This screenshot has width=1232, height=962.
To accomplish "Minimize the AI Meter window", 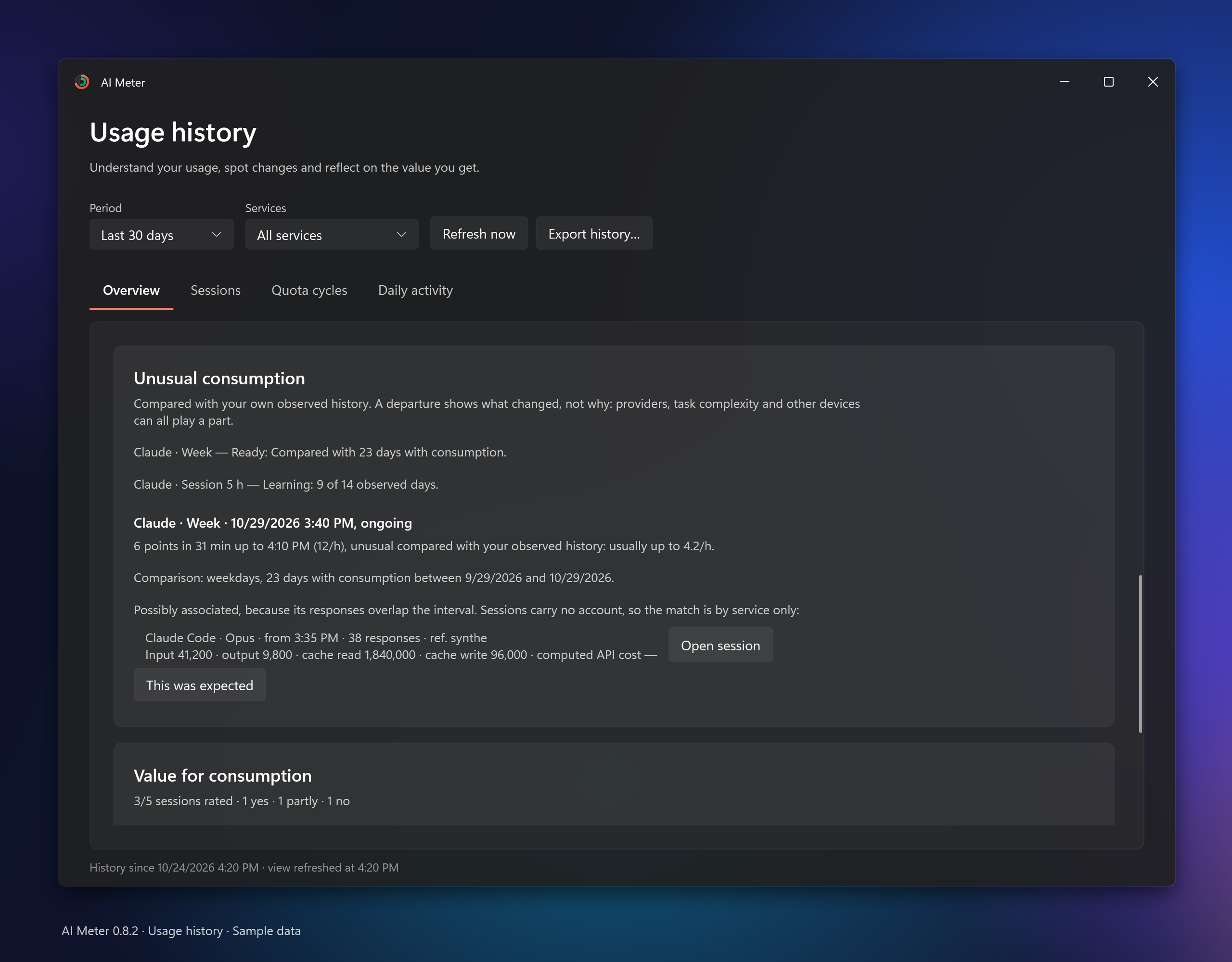I will click(x=1064, y=82).
